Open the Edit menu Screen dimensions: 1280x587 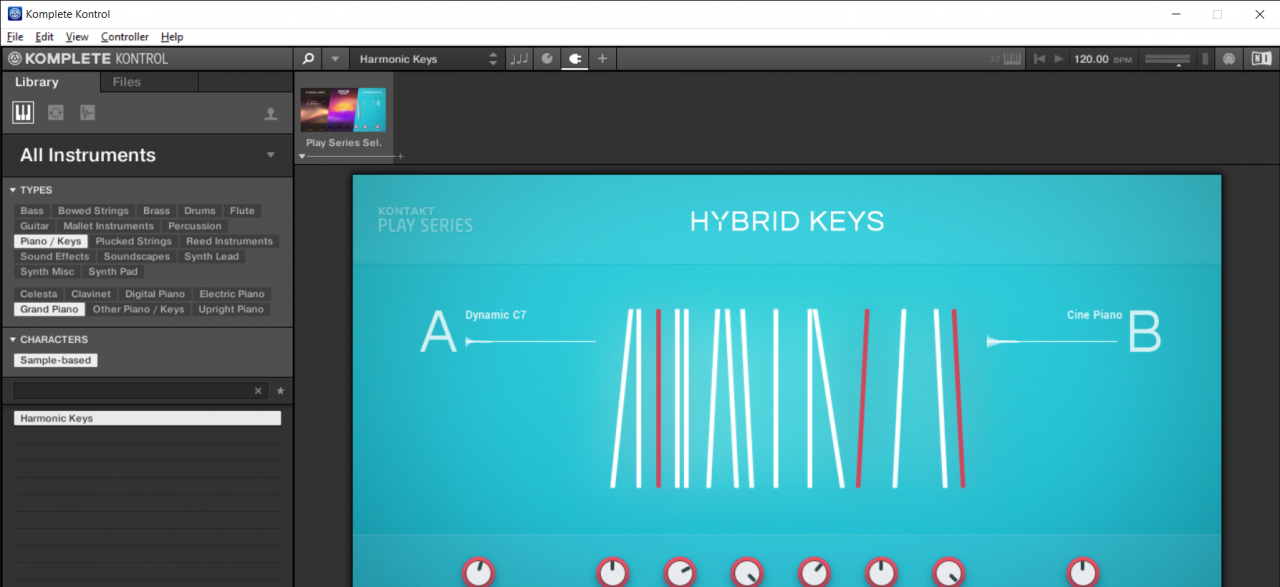[45, 37]
